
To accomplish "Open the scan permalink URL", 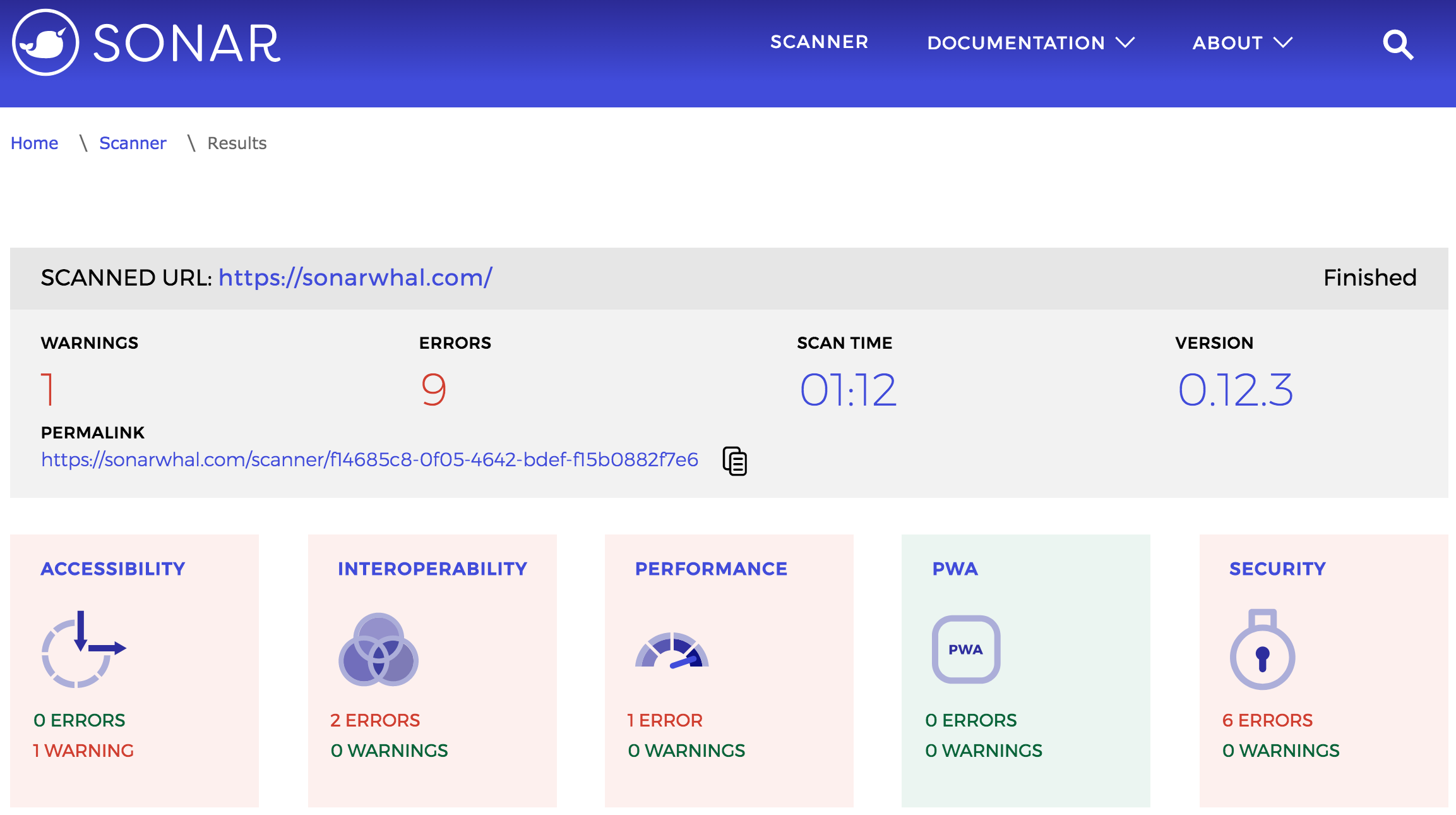I will click(369, 460).
